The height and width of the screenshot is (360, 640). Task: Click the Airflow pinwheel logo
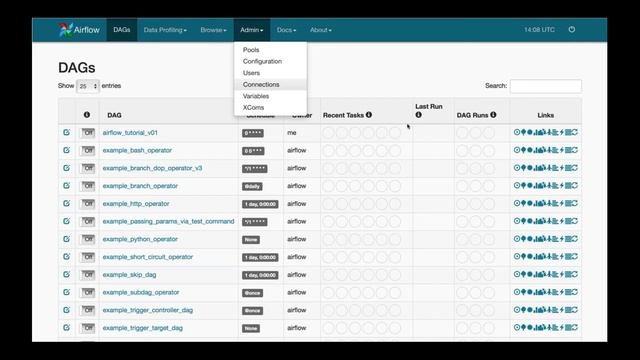point(65,30)
